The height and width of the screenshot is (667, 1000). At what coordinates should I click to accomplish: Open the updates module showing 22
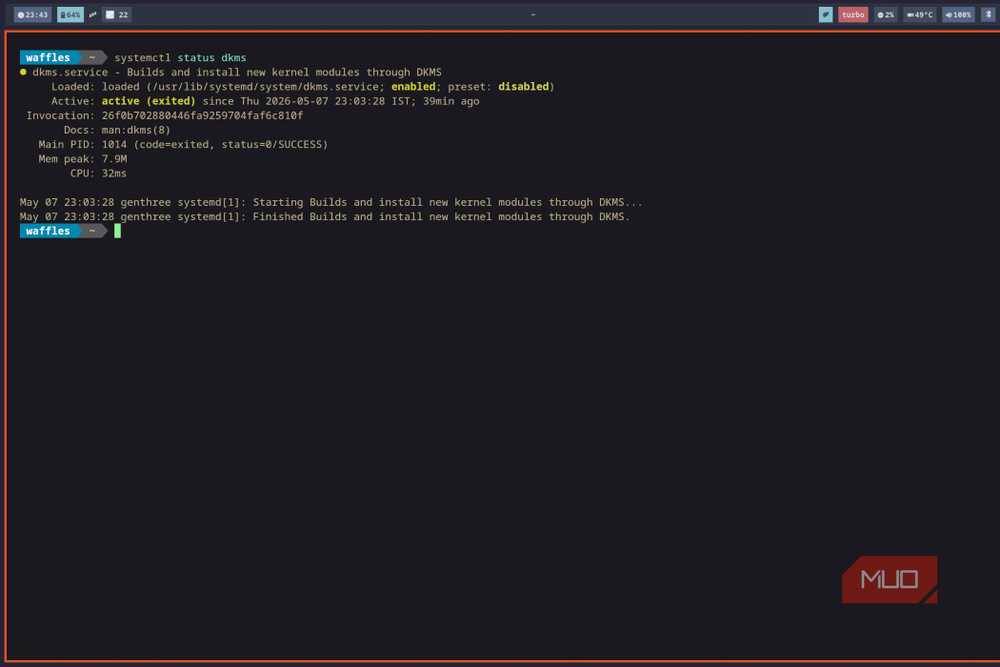pos(117,15)
